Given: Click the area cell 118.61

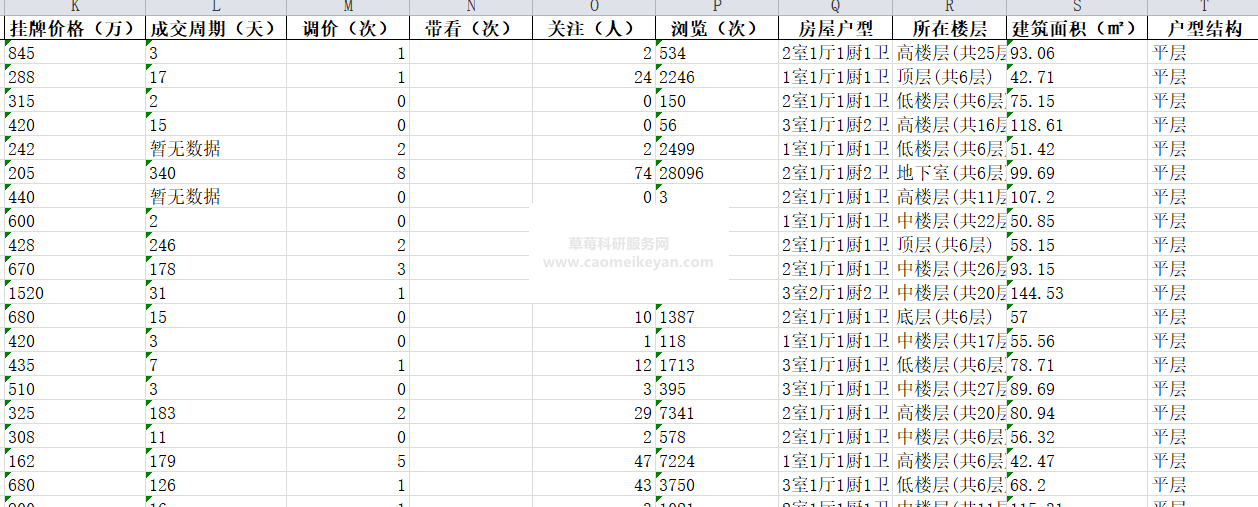Looking at the screenshot, I should click(x=1076, y=125).
